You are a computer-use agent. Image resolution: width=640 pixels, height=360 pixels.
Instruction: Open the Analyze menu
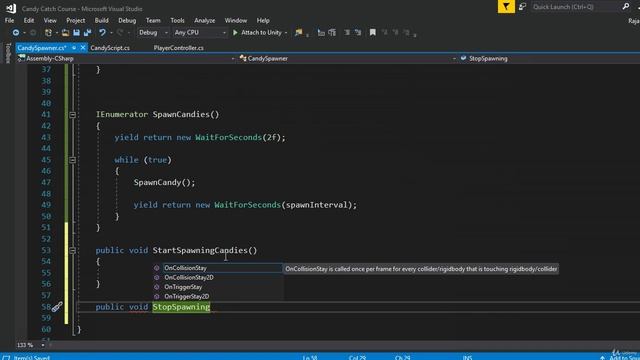pos(204,20)
